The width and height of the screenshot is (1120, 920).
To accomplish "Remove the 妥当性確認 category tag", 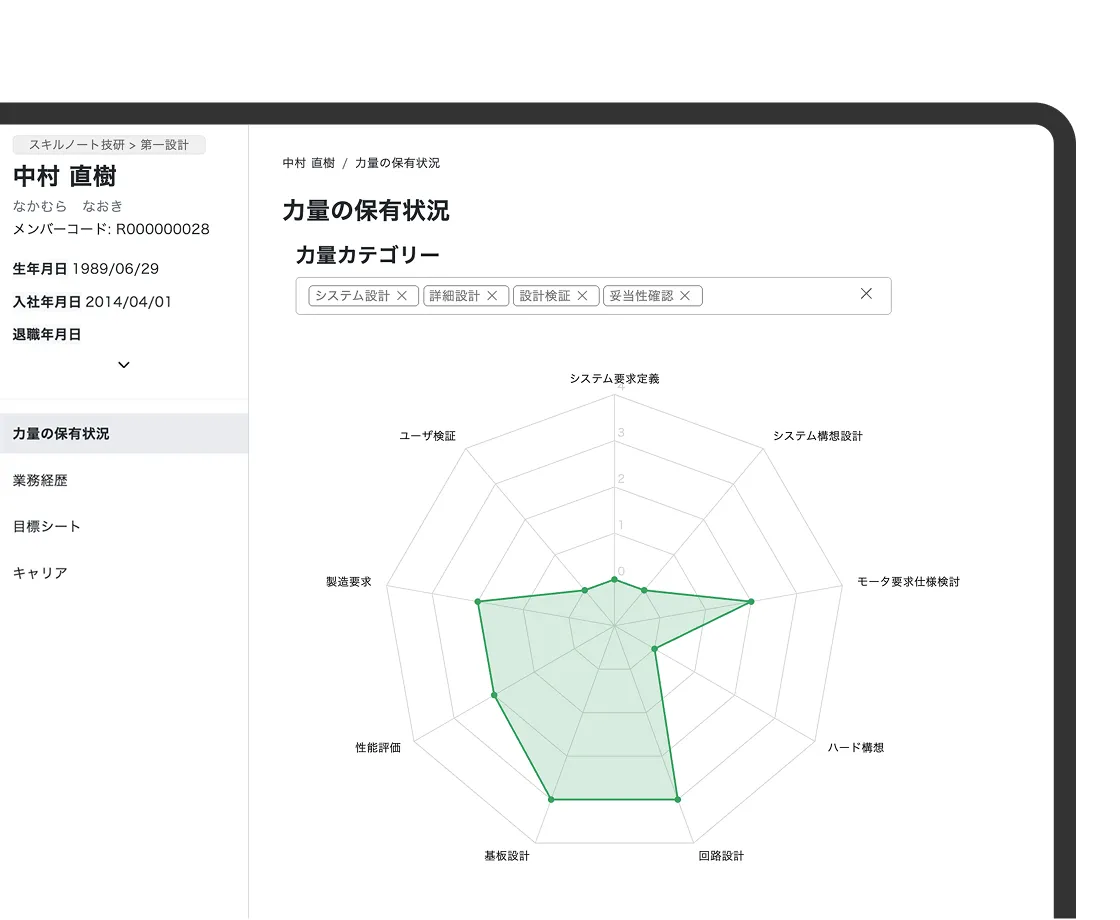I will click(685, 296).
